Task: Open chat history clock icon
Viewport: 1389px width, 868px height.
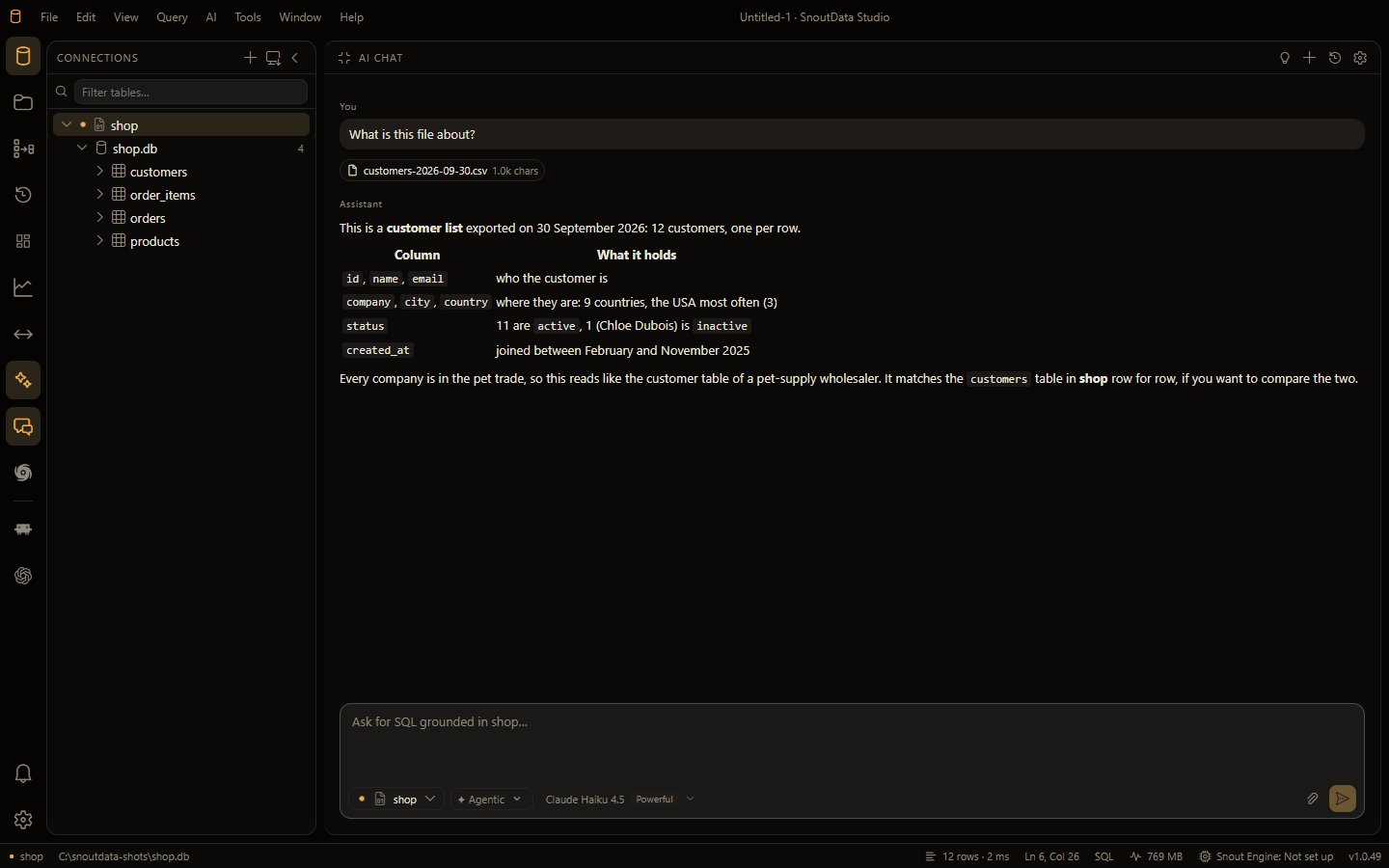Action: pyautogui.click(x=1335, y=58)
